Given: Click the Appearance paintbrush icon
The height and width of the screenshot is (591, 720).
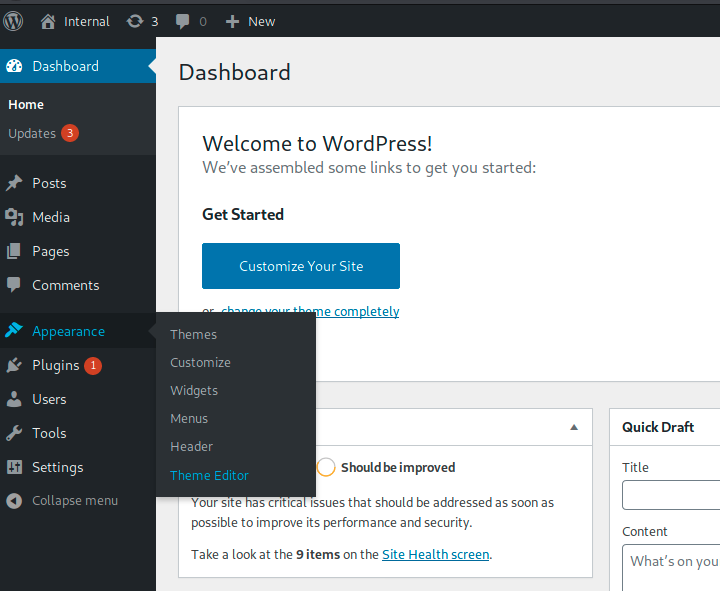Looking at the screenshot, I should coord(14,330).
